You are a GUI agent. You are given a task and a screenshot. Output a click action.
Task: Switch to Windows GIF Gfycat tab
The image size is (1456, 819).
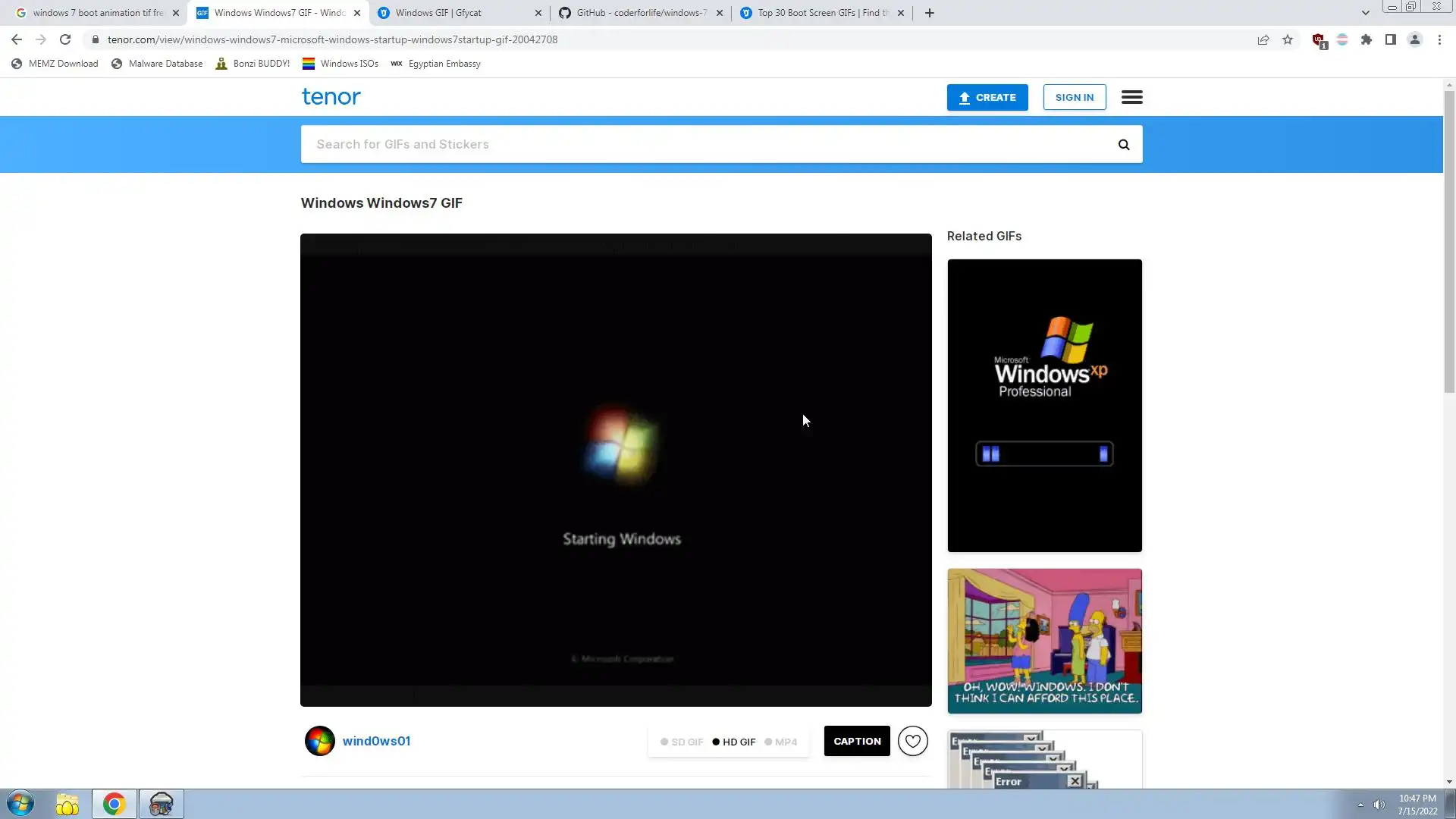(x=455, y=13)
